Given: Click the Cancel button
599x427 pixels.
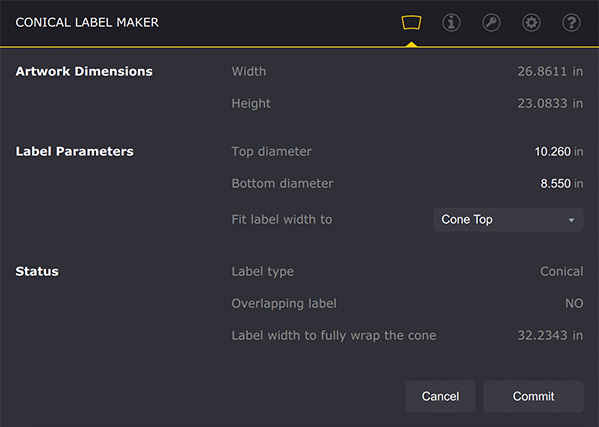Looking at the screenshot, I should (440, 396).
